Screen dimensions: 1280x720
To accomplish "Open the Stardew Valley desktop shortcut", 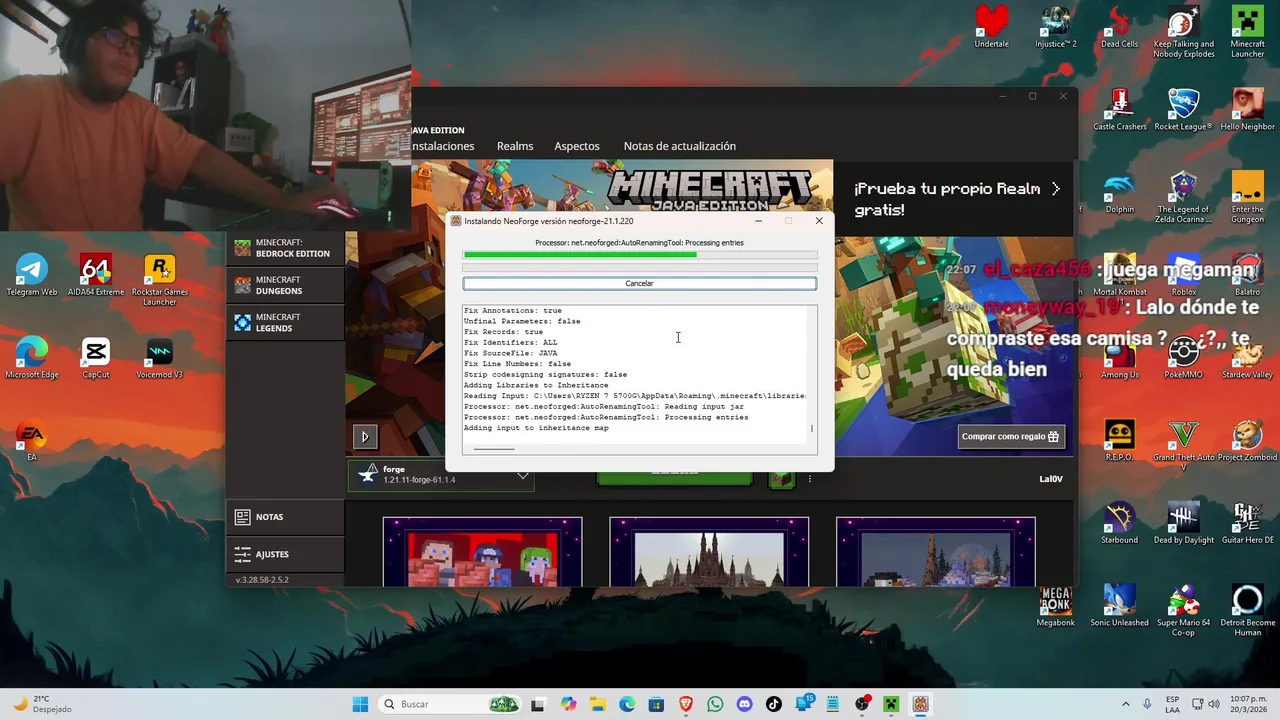I will pos(1247,358).
